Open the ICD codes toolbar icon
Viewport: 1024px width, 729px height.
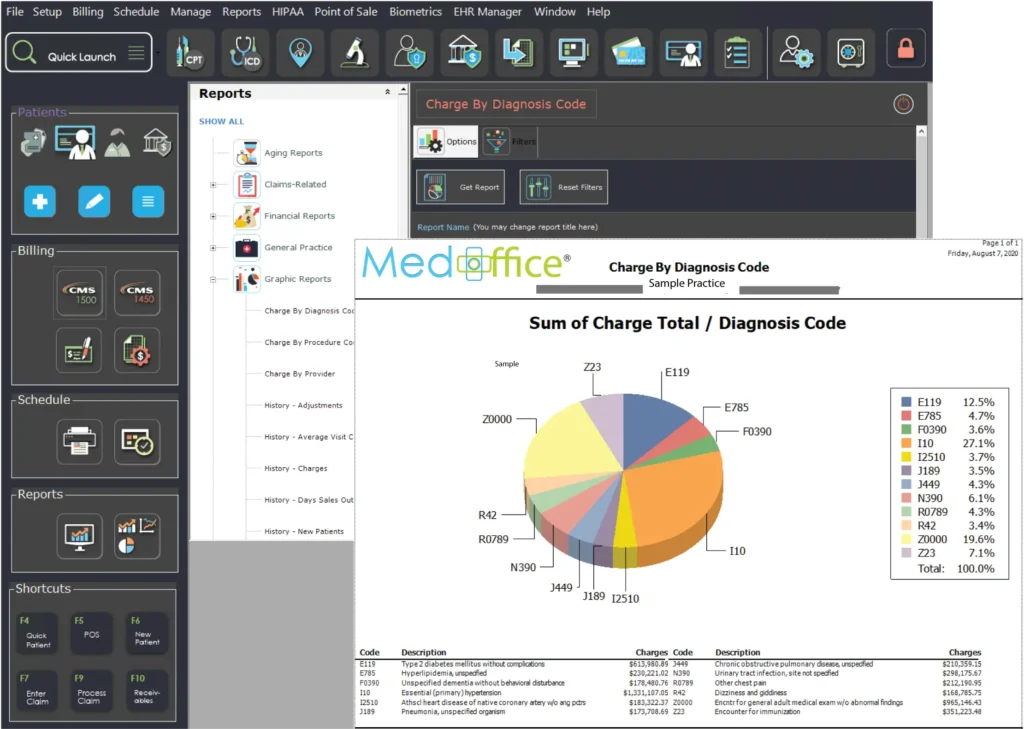(244, 53)
